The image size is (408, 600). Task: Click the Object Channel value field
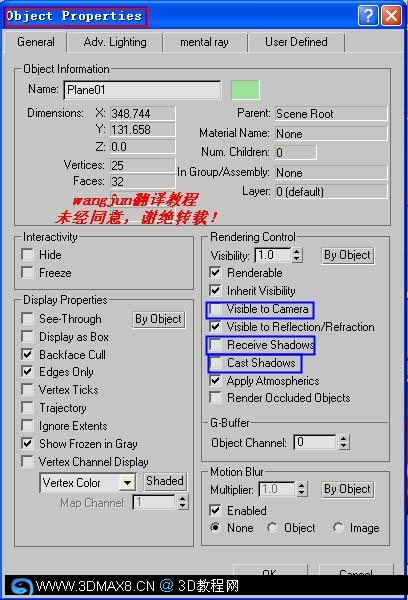click(x=315, y=442)
